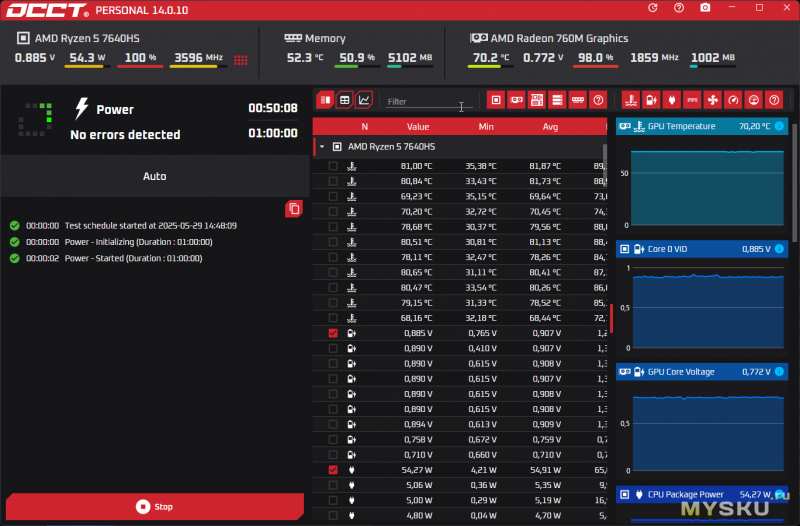Untick the checked 0,885 V row checkbox
The image size is (800, 526).
coord(333,333)
